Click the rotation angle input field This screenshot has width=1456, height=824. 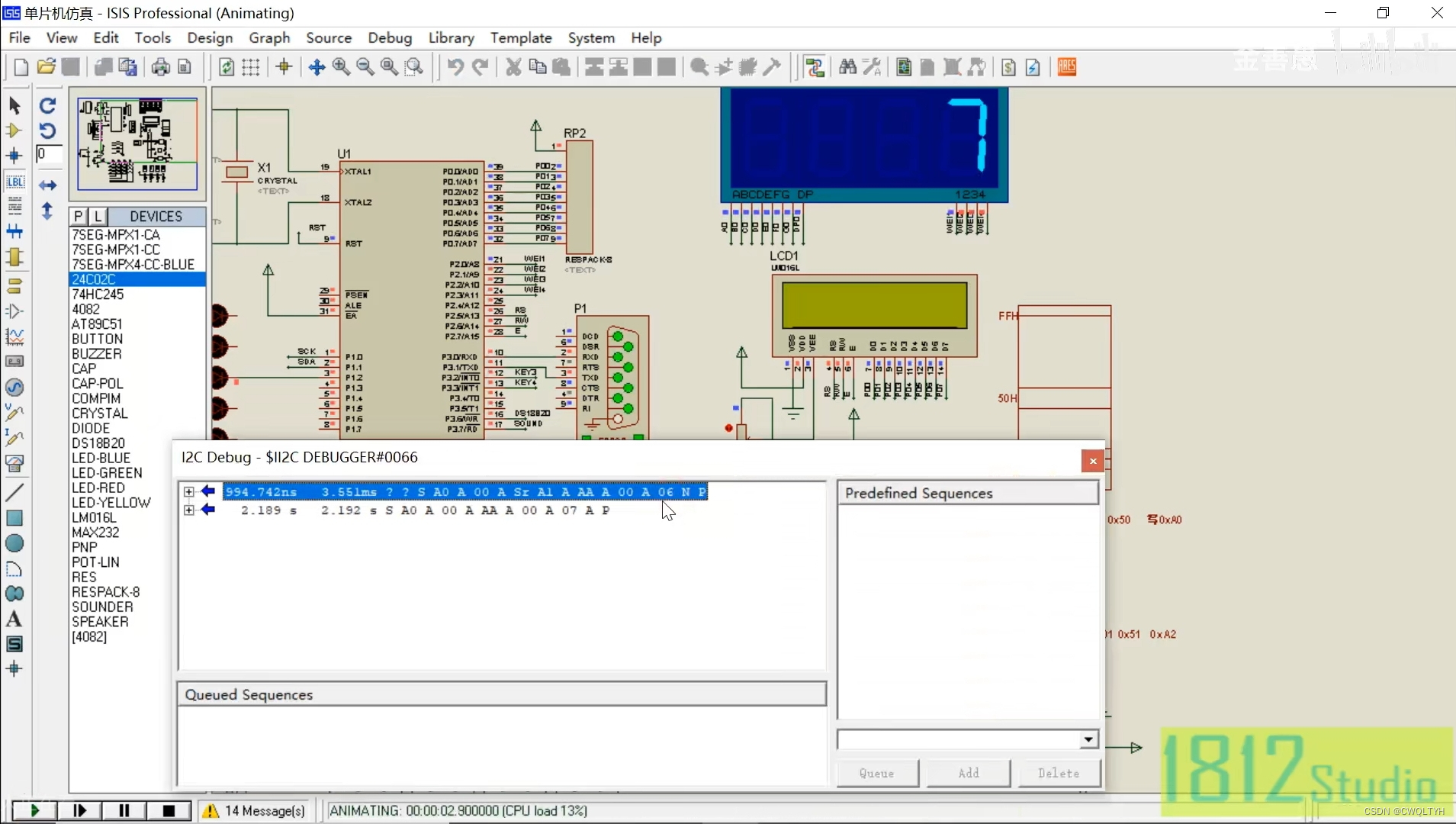[47, 154]
